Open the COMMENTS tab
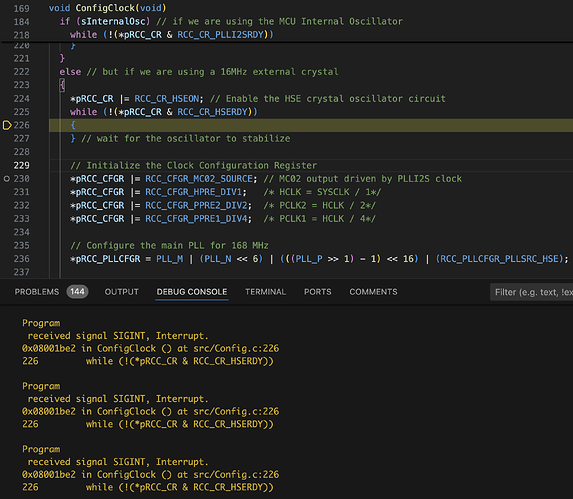This screenshot has width=573, height=499. [373, 292]
